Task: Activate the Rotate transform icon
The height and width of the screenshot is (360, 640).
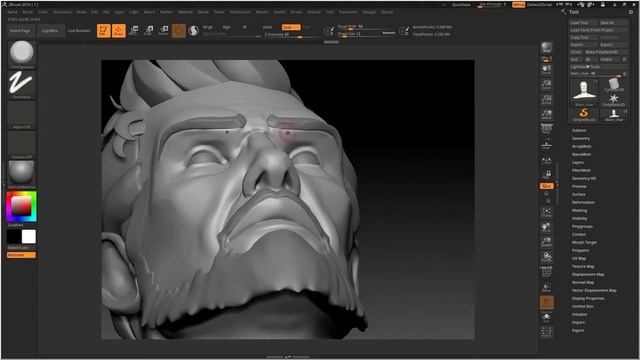Action: [164, 31]
